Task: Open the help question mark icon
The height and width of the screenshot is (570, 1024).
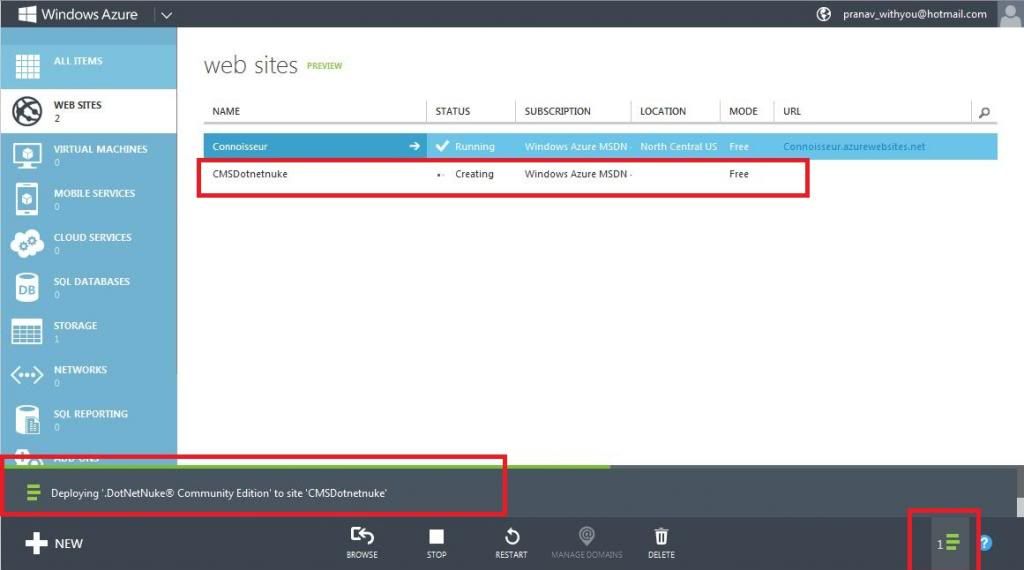Action: coord(985,543)
